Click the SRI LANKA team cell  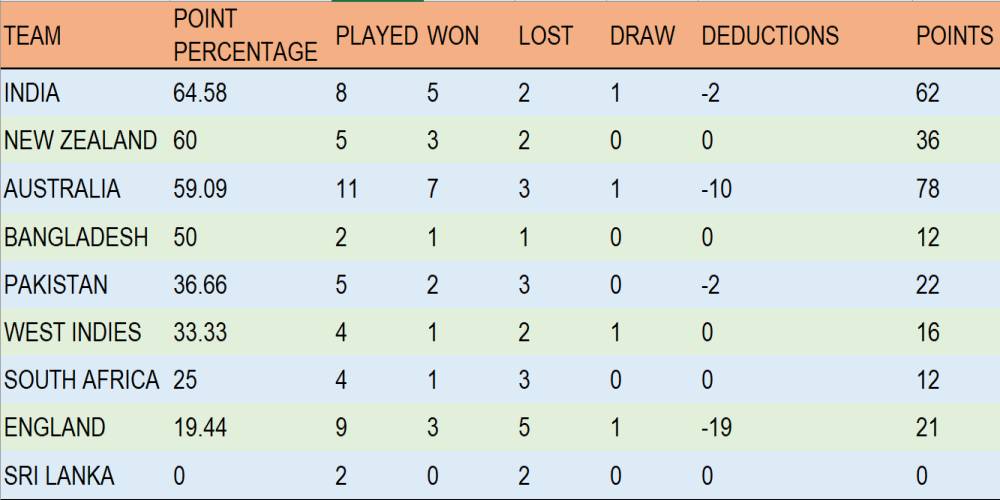[x=85, y=475]
